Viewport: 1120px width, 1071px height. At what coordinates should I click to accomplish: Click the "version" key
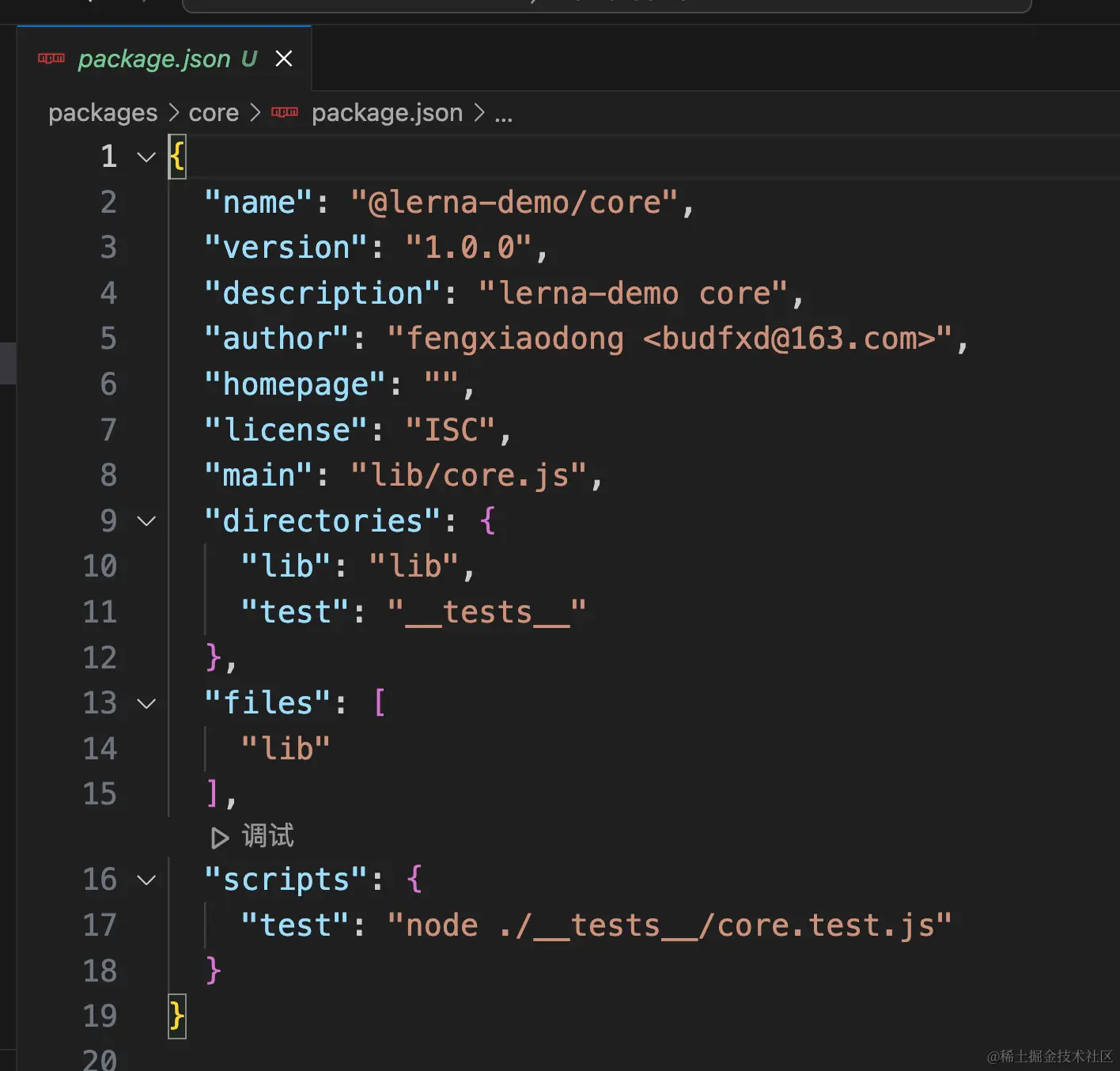pyautogui.click(x=286, y=248)
